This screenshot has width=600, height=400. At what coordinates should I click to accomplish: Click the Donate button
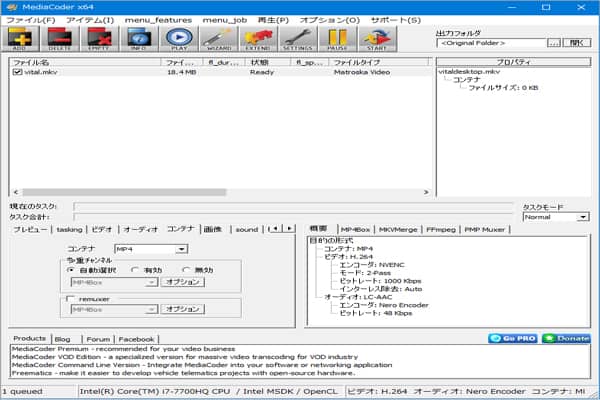click(x=566, y=338)
